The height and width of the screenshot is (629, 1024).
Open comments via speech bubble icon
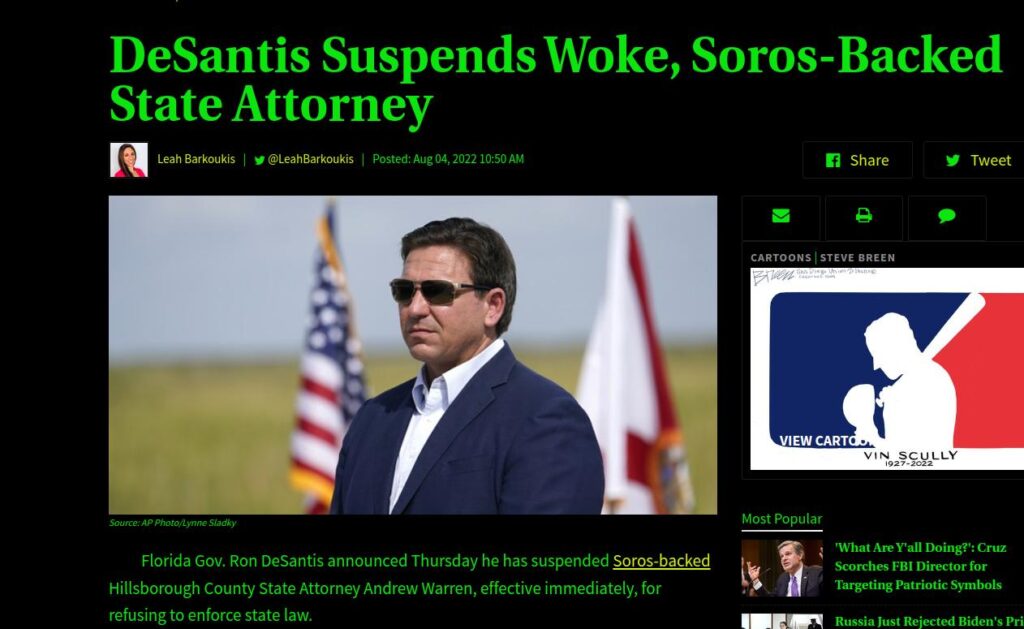tap(947, 216)
